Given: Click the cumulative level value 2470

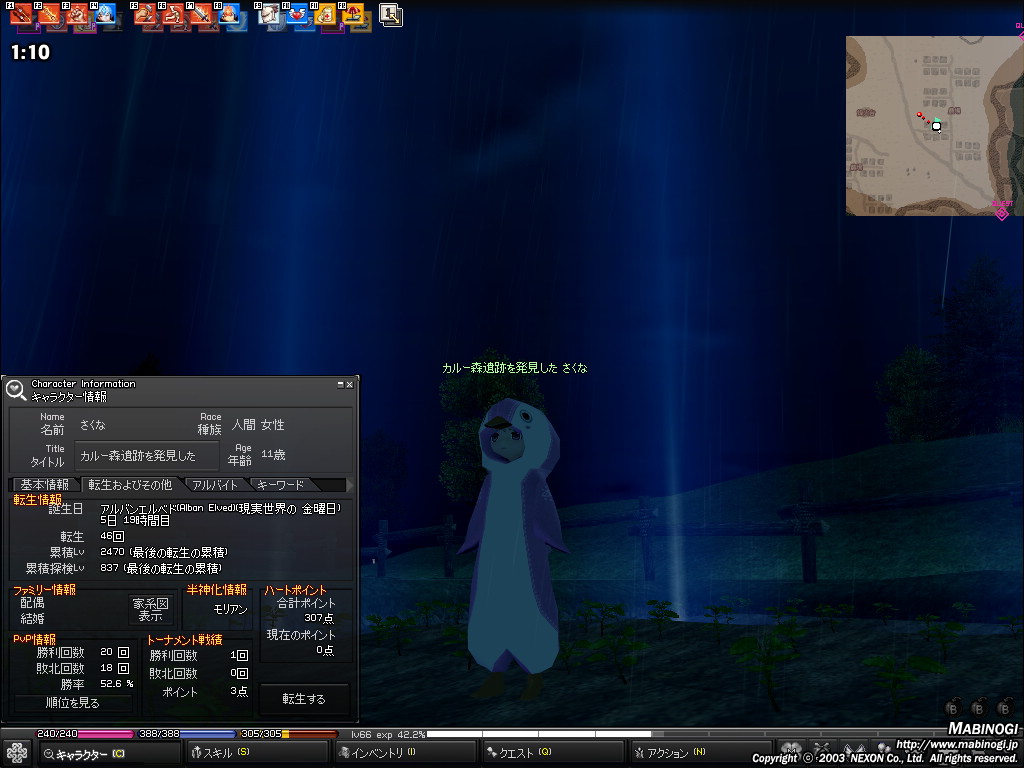Looking at the screenshot, I should [112, 552].
